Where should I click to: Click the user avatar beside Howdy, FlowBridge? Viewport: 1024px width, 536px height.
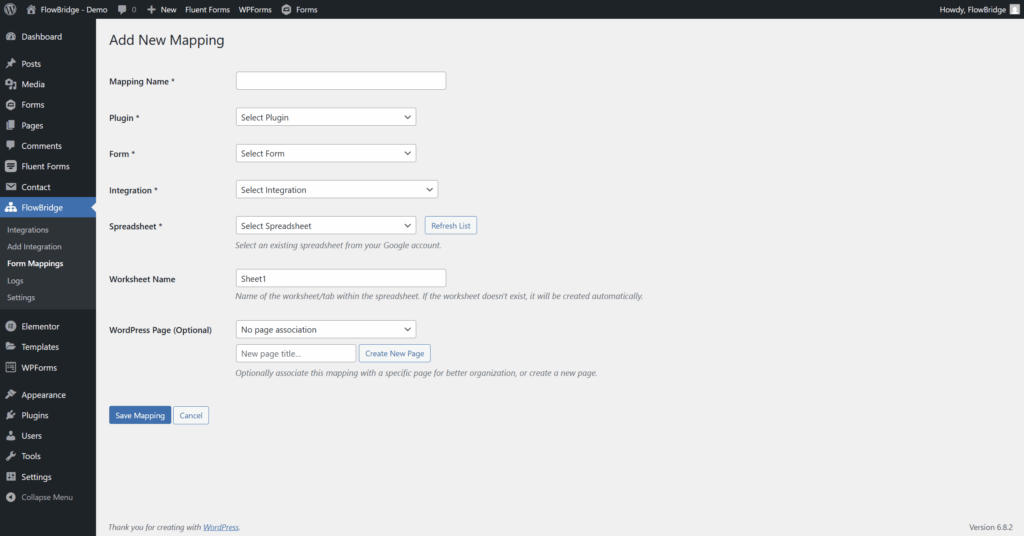[1014, 9]
